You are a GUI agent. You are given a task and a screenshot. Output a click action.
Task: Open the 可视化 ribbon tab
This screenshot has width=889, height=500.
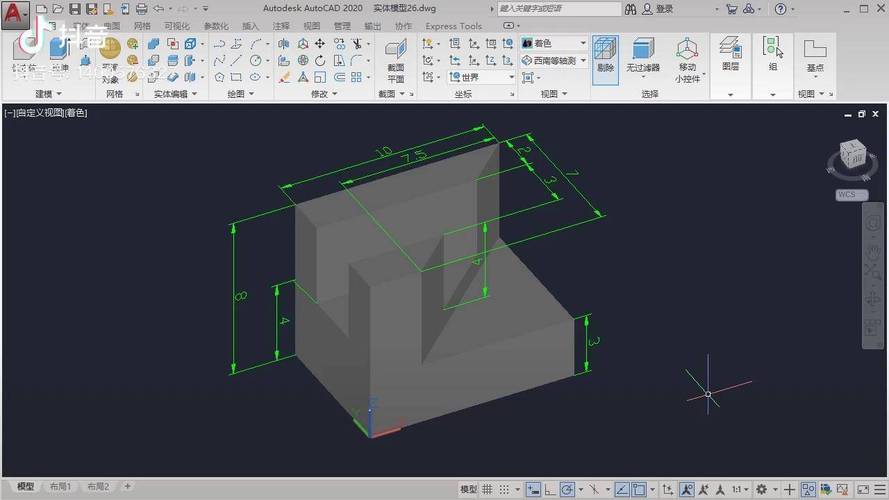point(175,26)
